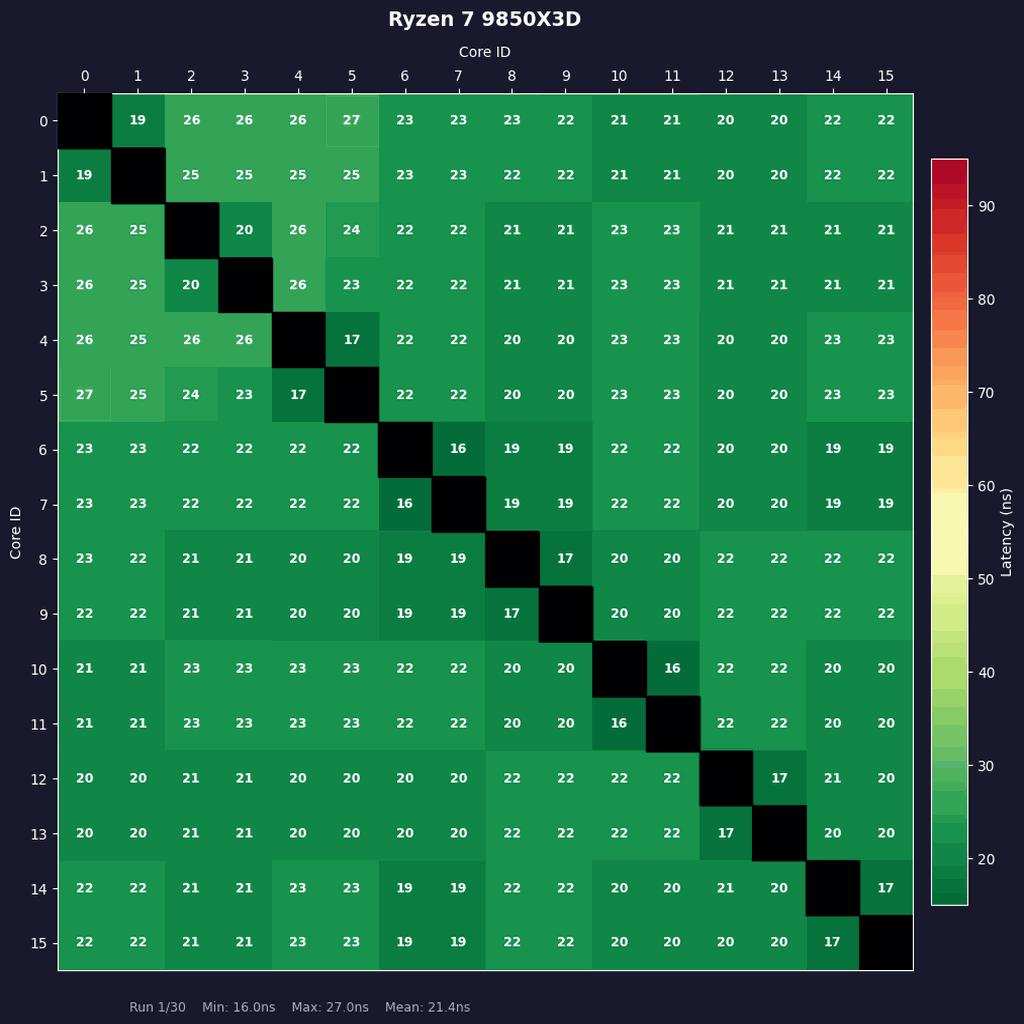This screenshot has width=1024, height=1024.
Task: Click column header "5" on the top axis
Action: (352, 76)
